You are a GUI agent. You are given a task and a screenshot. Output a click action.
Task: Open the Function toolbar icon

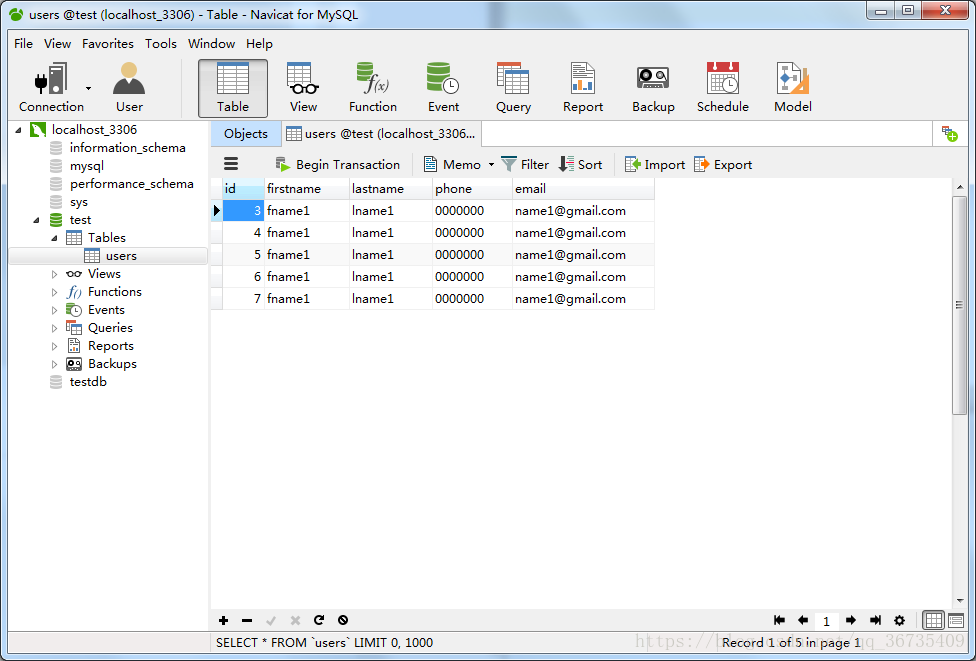pyautogui.click(x=373, y=88)
